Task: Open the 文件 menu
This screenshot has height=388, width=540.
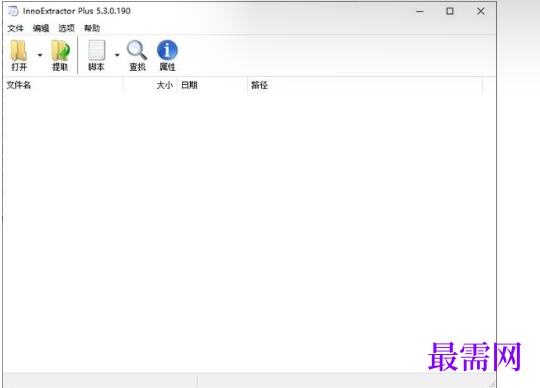Action: (15, 28)
